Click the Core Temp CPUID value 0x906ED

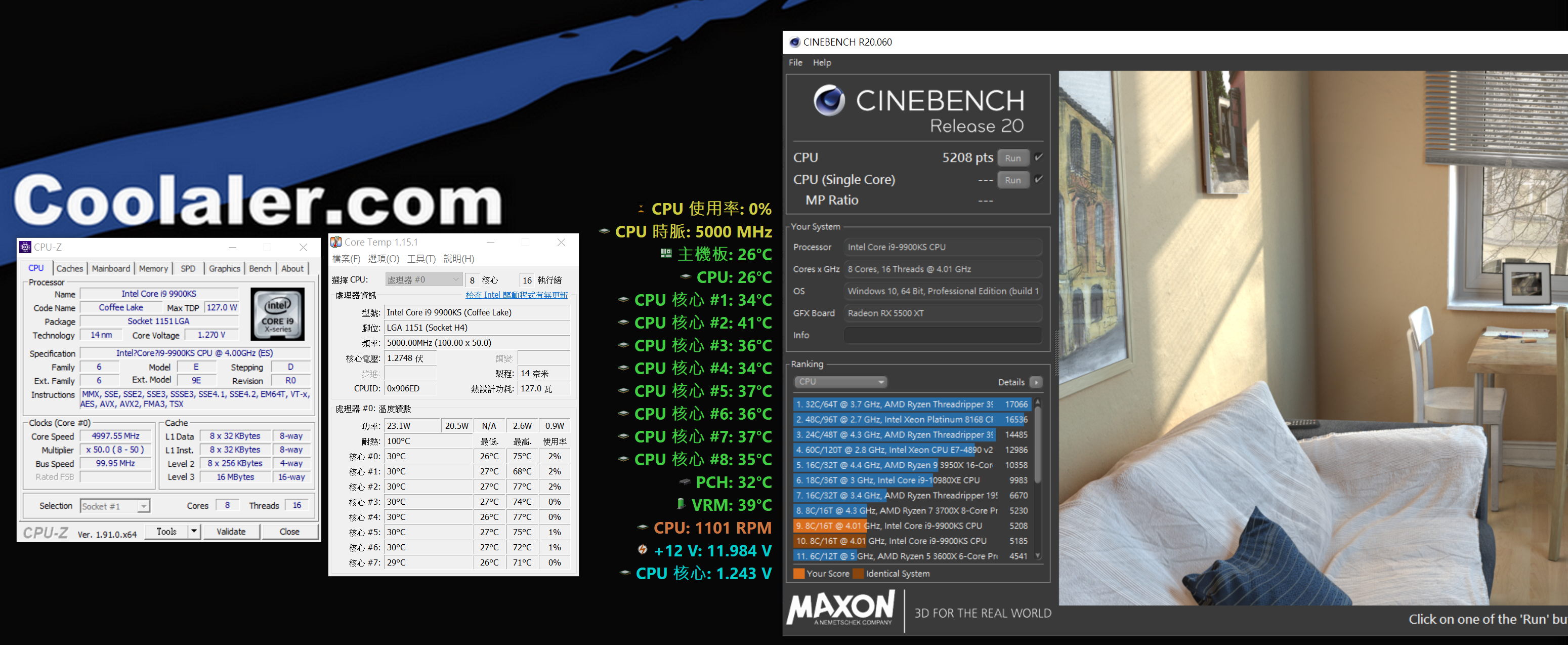click(410, 389)
